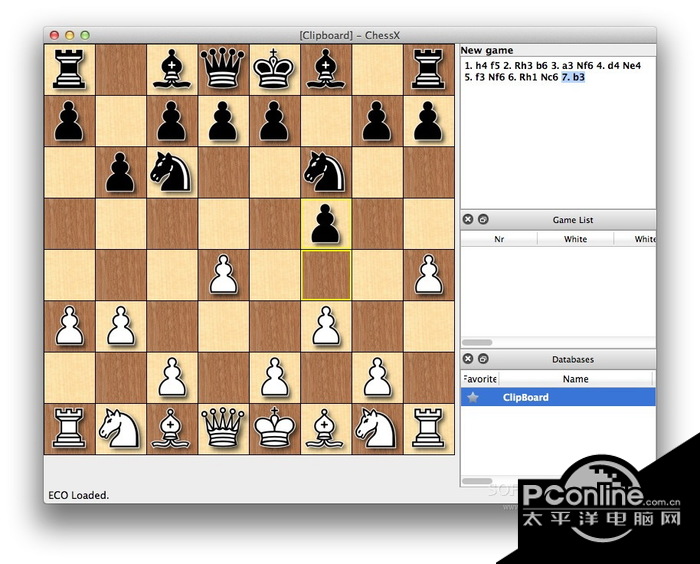Click the green zoom window button

click(85, 35)
